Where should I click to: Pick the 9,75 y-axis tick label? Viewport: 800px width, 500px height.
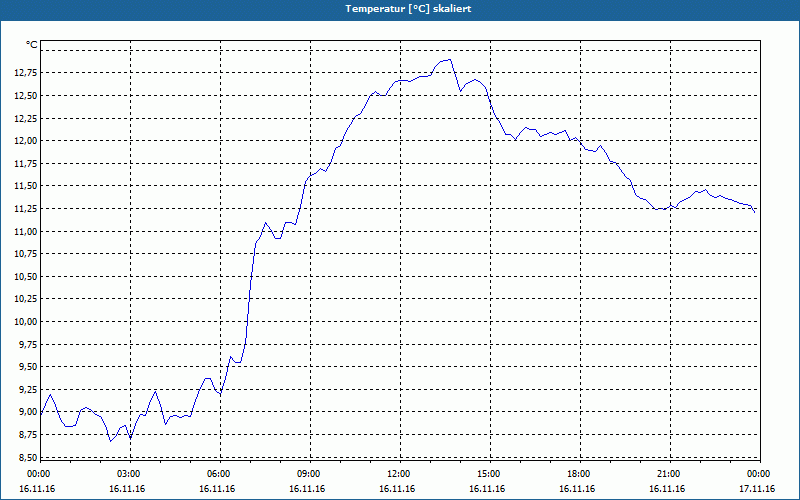point(28,344)
